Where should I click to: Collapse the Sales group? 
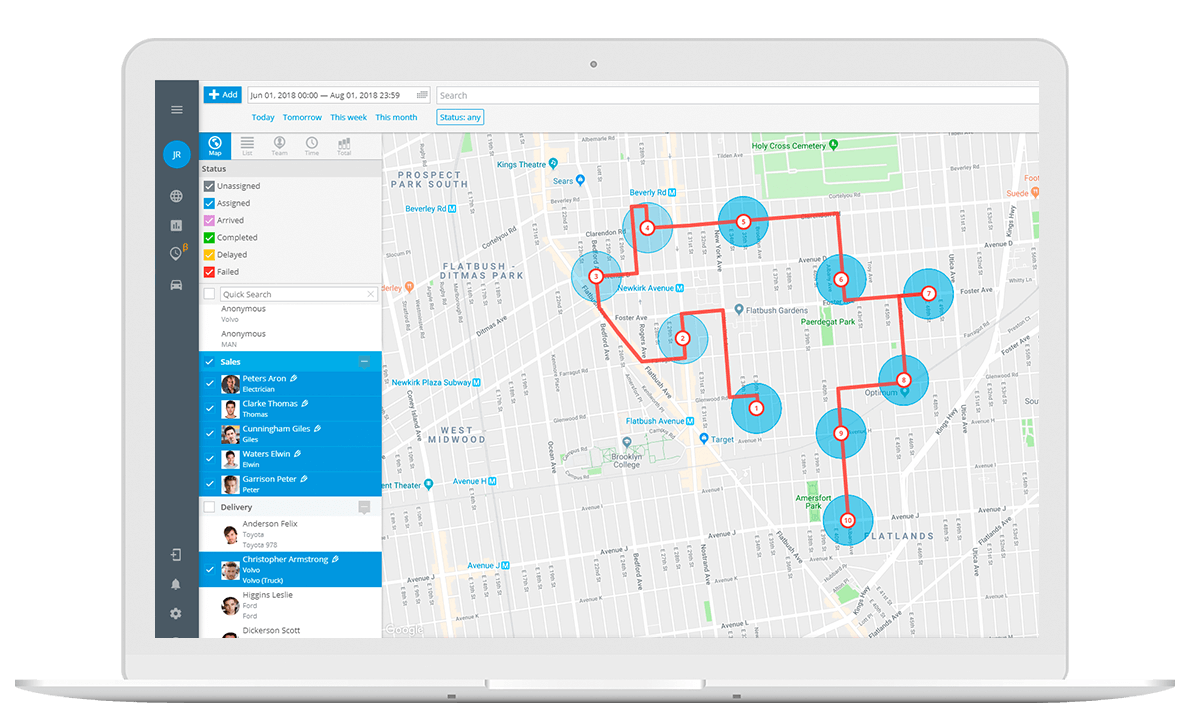[x=364, y=362]
